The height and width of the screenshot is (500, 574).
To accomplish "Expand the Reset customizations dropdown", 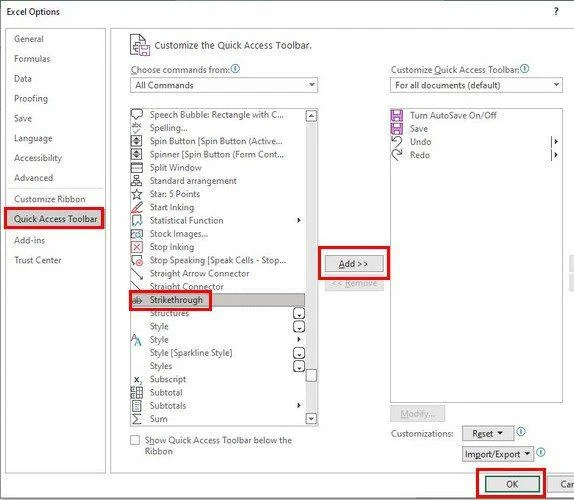I will [x=488, y=433].
